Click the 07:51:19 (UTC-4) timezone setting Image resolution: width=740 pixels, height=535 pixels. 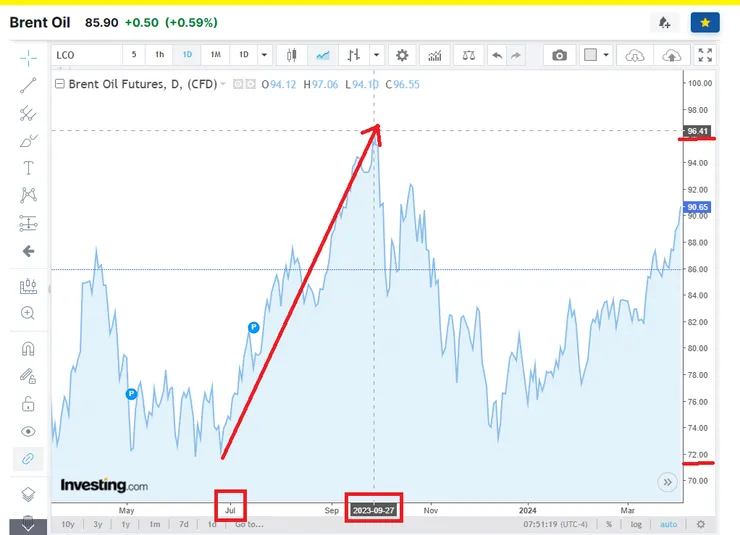[x=555, y=524]
